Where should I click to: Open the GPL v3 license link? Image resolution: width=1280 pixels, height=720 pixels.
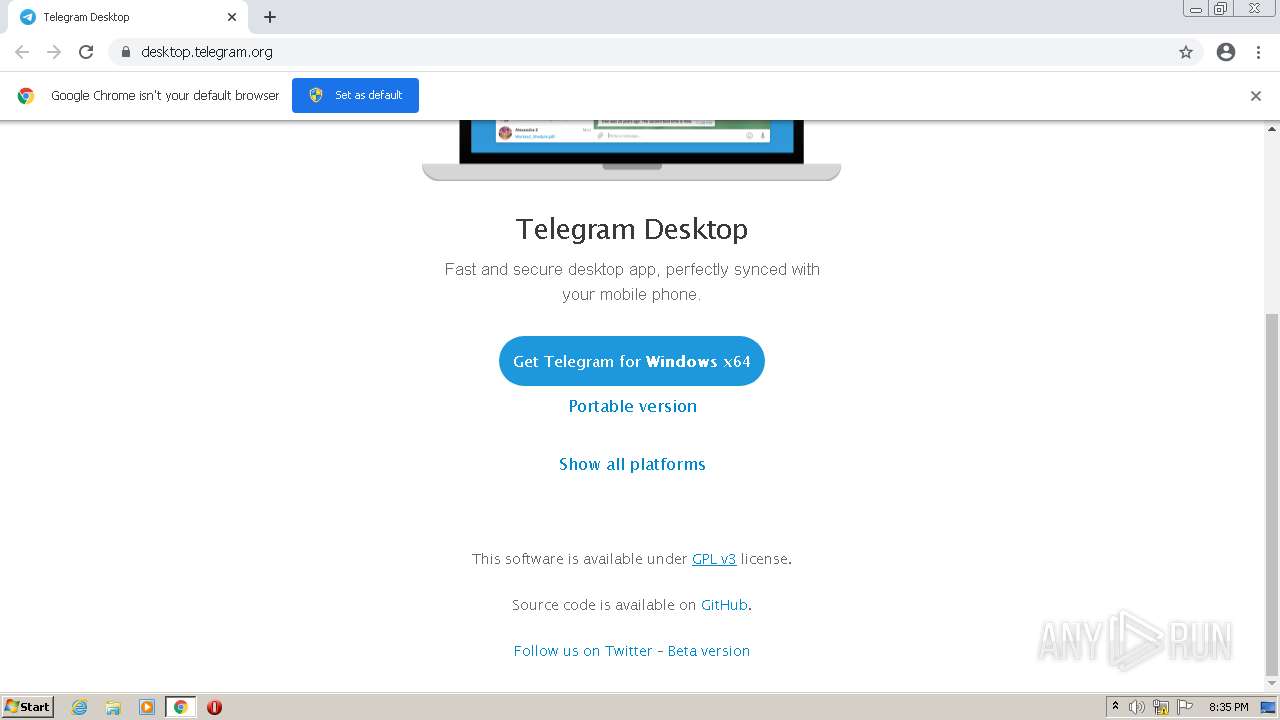pos(714,559)
